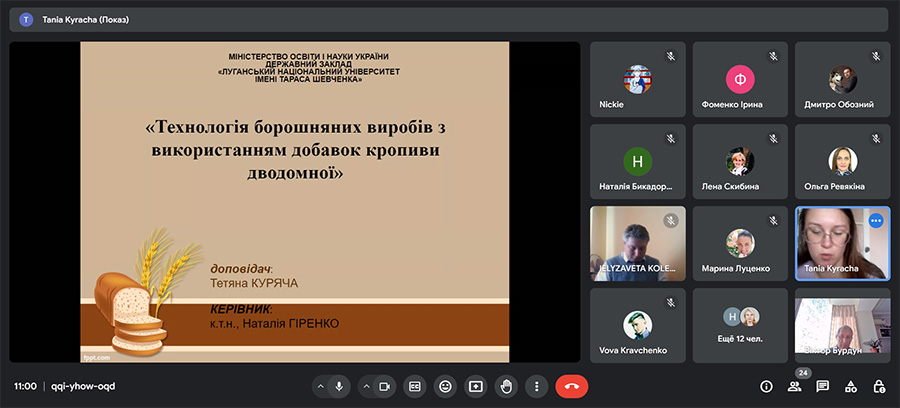The image size is (900, 408).
Task: Open the three-dot more options menu
Action: pos(537,386)
